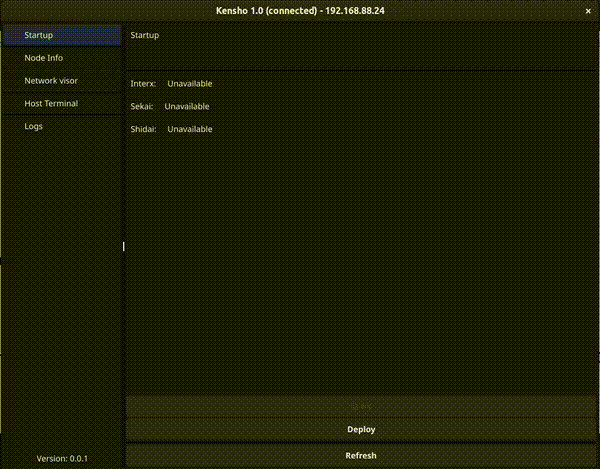600x469 pixels.
Task: Click the Unavailable status beside Interx
Action: 190,84
